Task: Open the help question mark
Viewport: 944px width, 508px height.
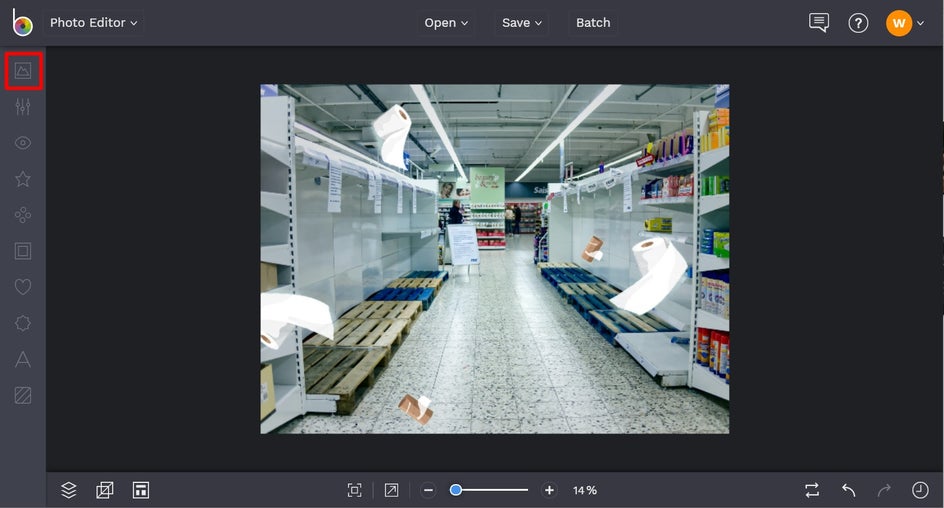Action: (x=858, y=23)
